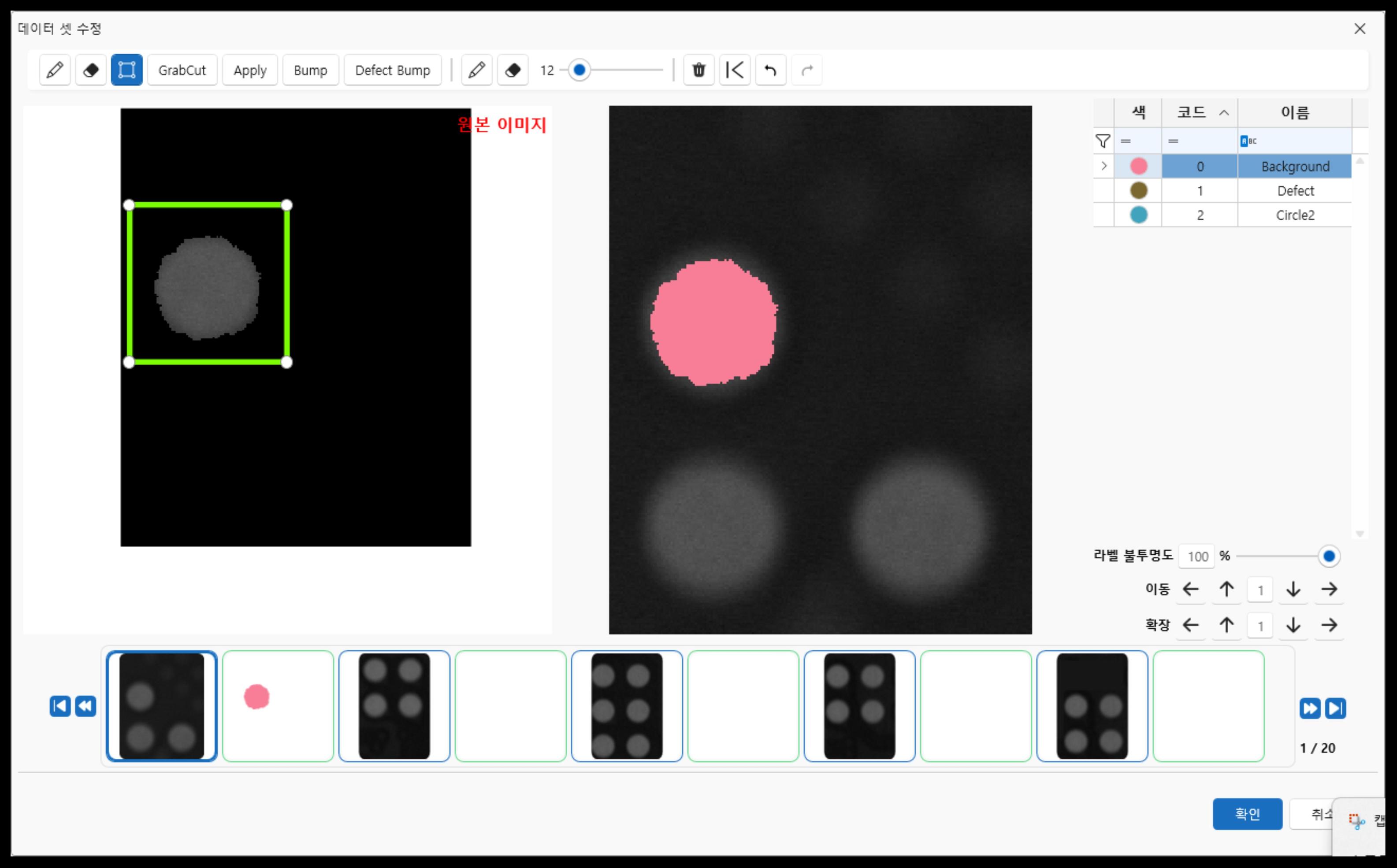
Task: Select the Defect class row
Action: [1295, 191]
